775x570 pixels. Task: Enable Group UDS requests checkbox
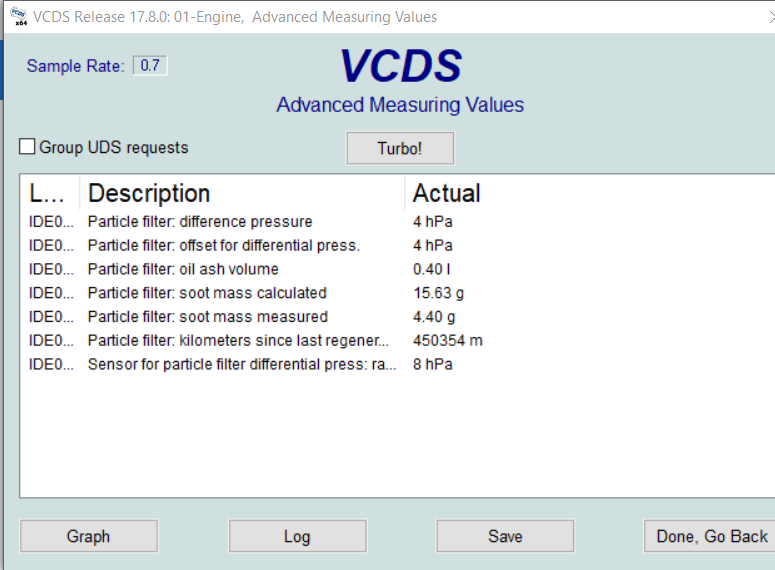coord(27,147)
